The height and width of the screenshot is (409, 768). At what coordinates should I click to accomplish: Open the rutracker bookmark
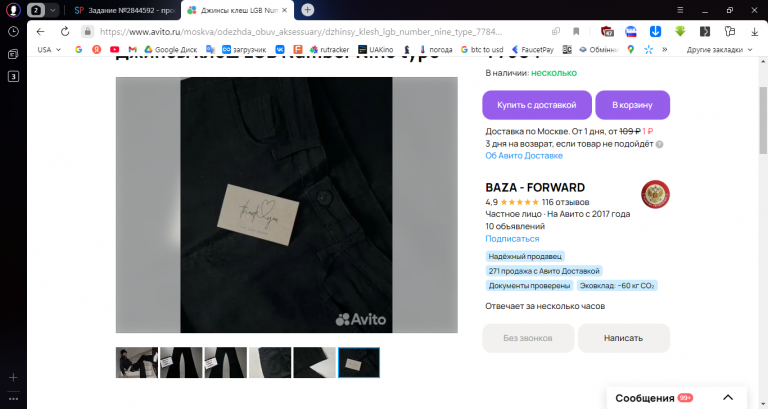[330, 49]
